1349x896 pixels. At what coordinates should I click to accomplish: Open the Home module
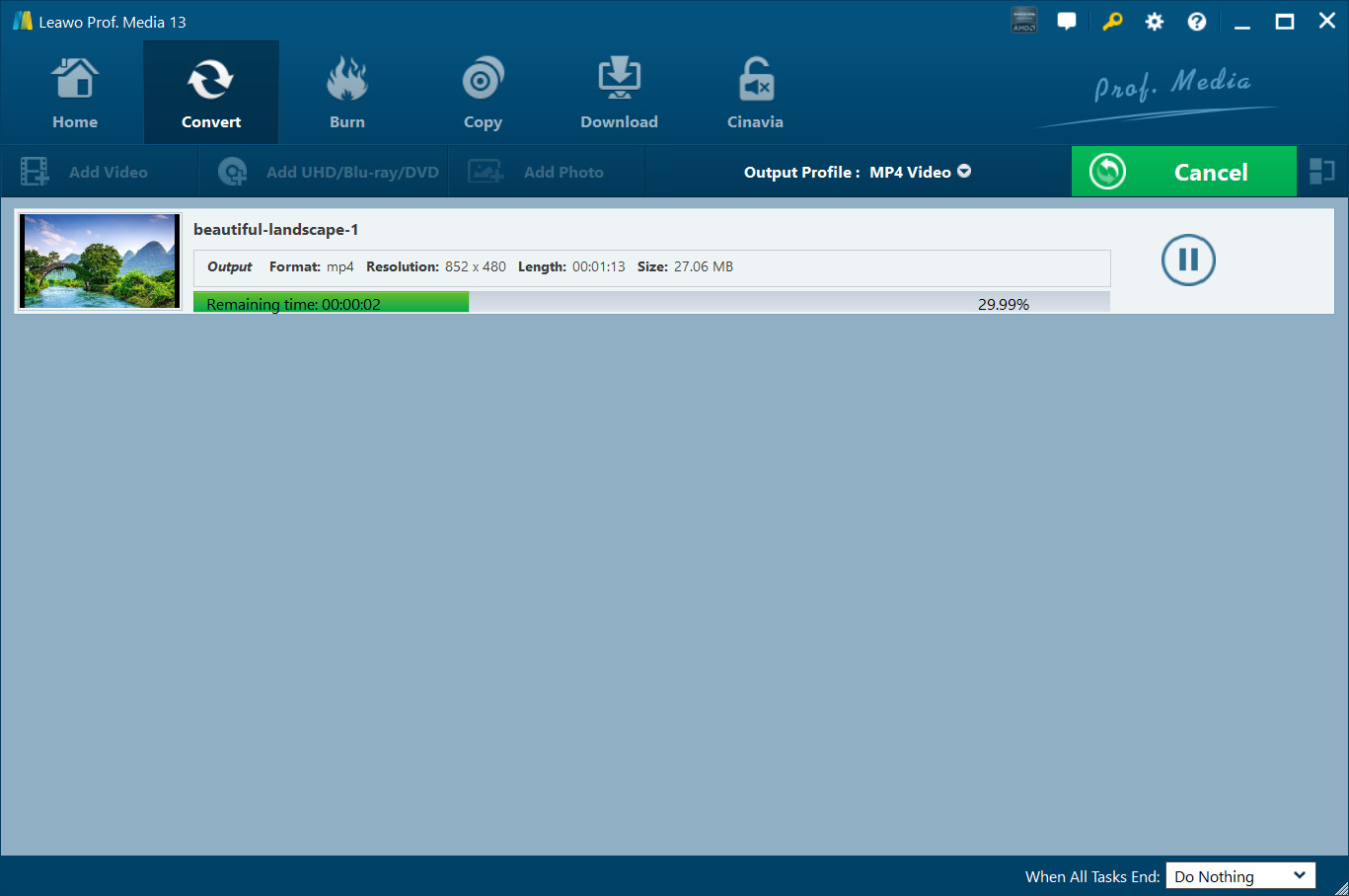pos(75,93)
